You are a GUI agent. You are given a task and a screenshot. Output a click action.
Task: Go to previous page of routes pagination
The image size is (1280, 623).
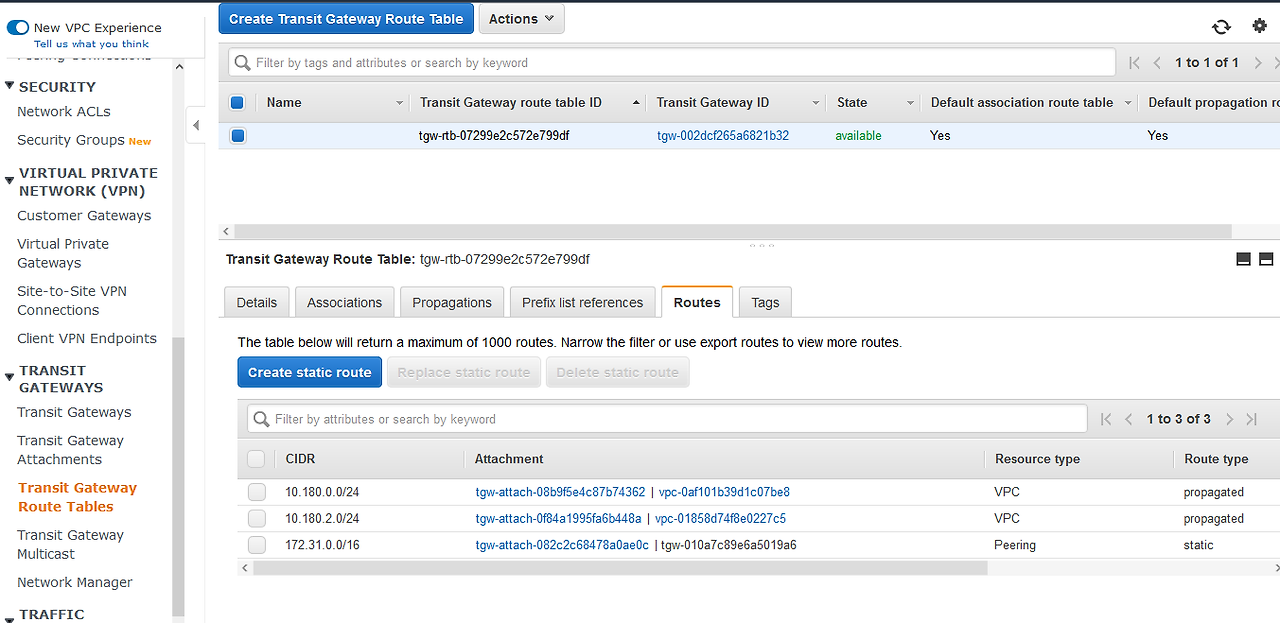click(1129, 419)
